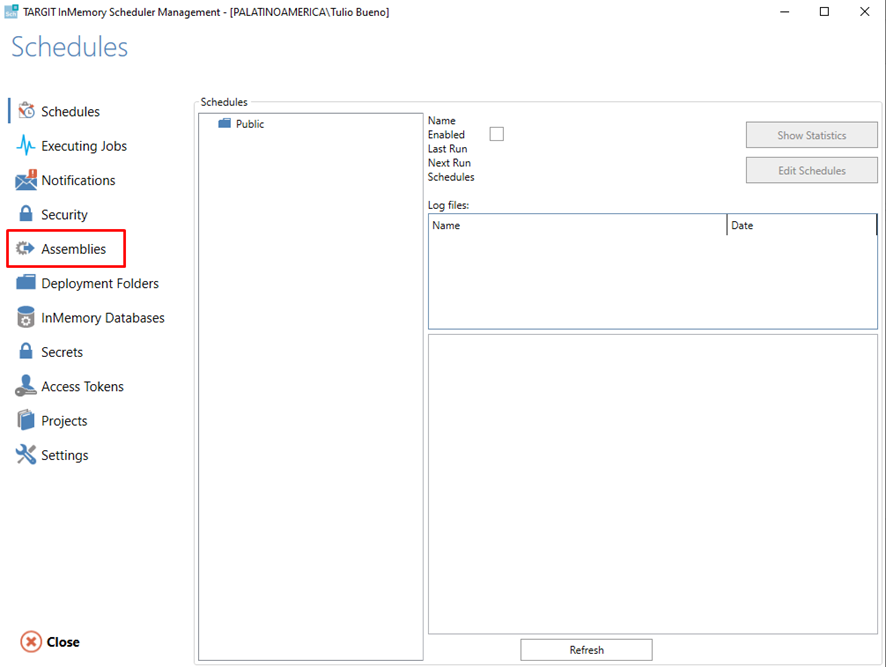The width and height of the screenshot is (886, 667).
Task: Click the red Close X icon
Action: pos(31,642)
